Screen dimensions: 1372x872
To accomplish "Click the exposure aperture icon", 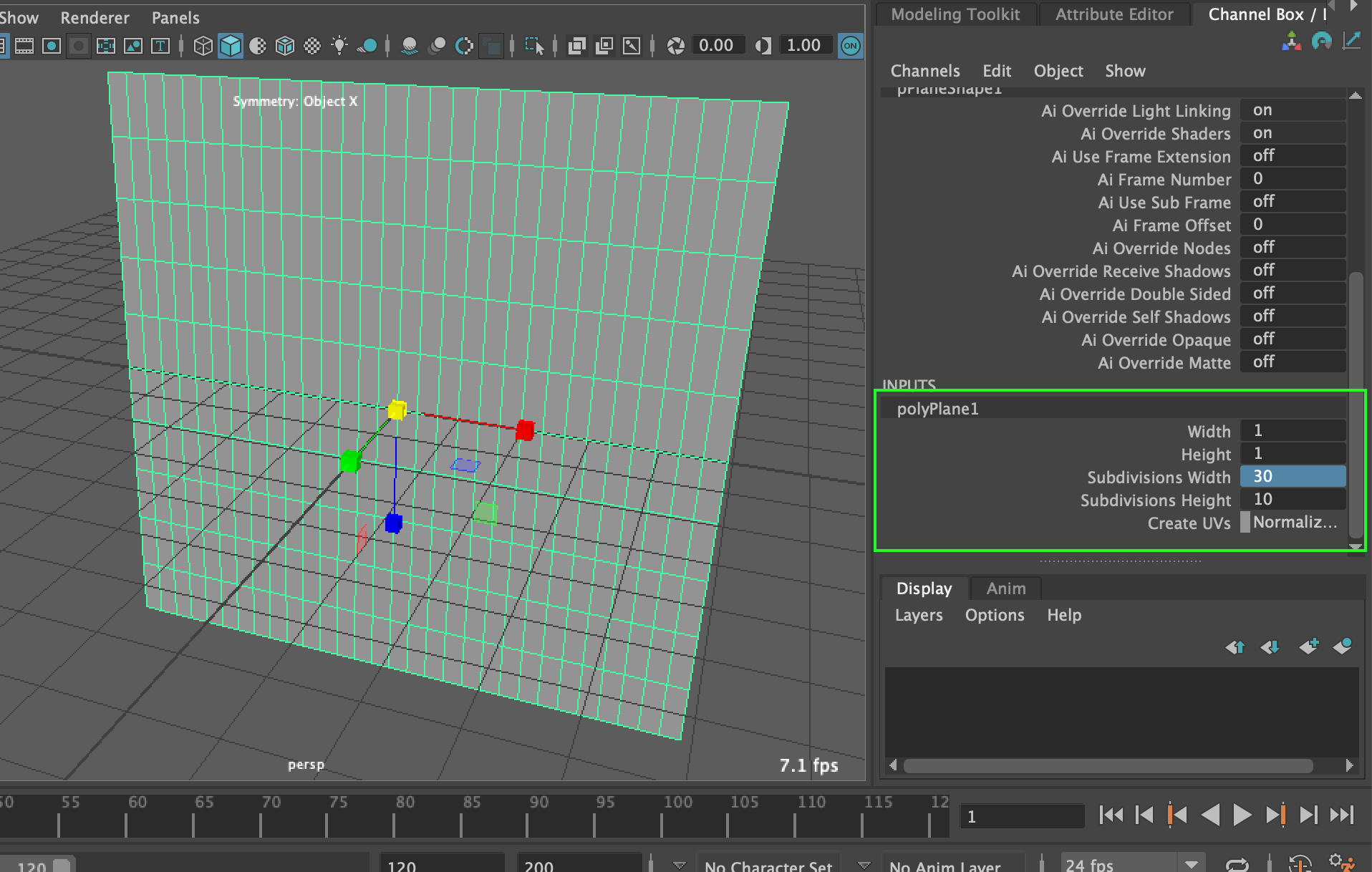I will point(675,47).
